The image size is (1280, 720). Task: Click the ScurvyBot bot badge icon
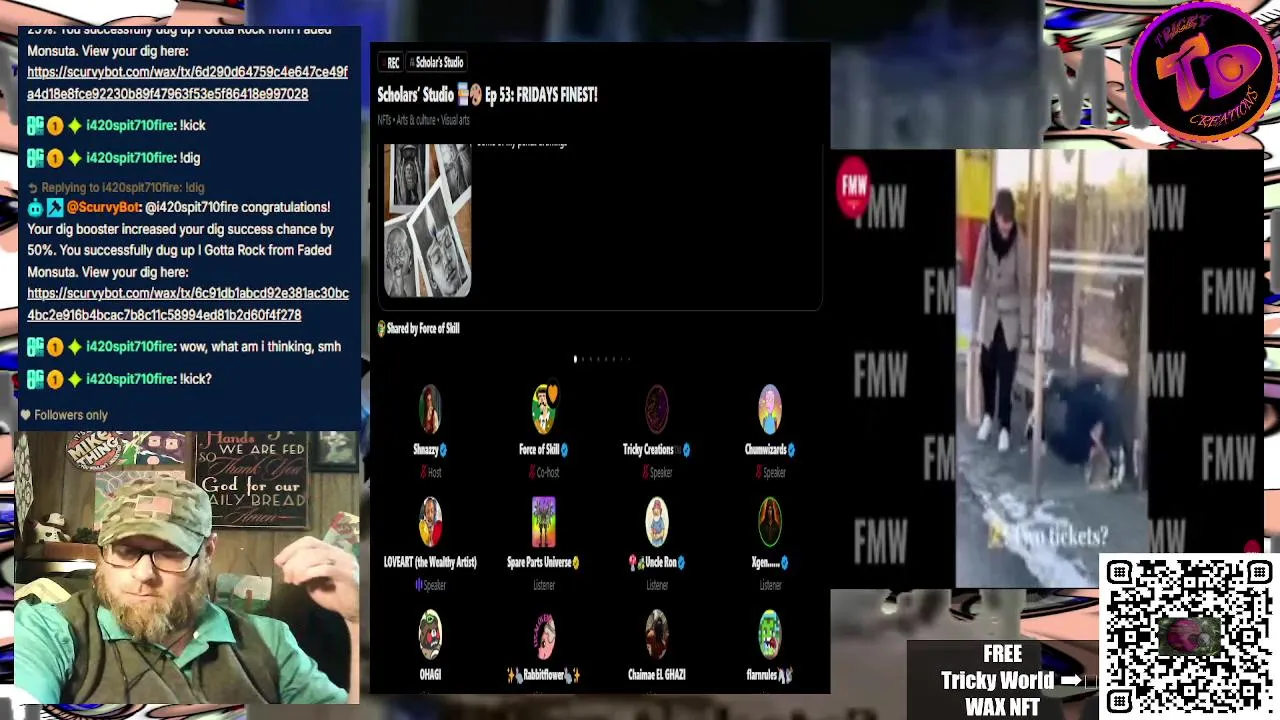(x=35, y=207)
